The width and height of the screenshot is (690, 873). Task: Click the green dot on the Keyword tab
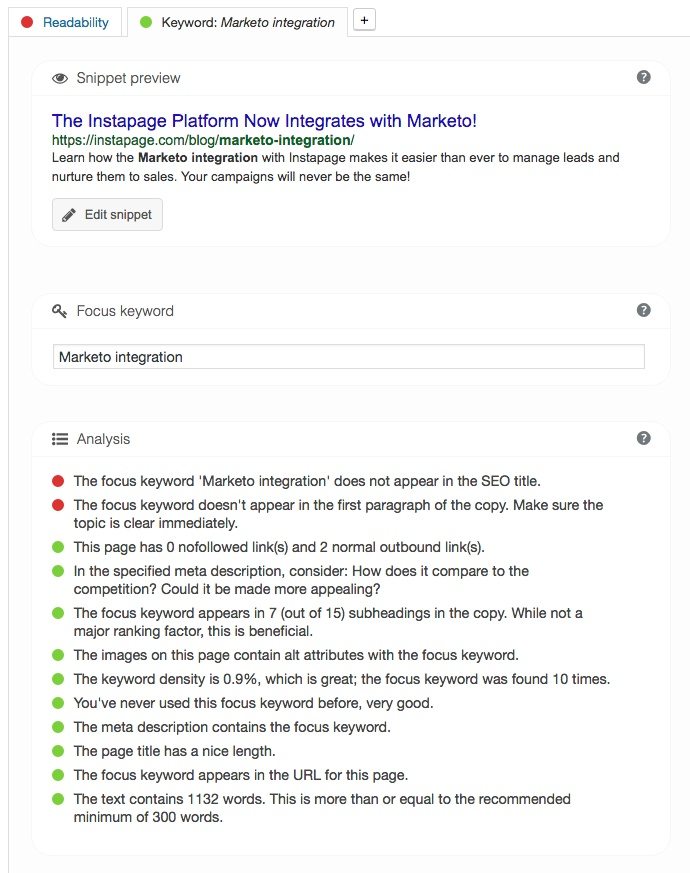148,21
